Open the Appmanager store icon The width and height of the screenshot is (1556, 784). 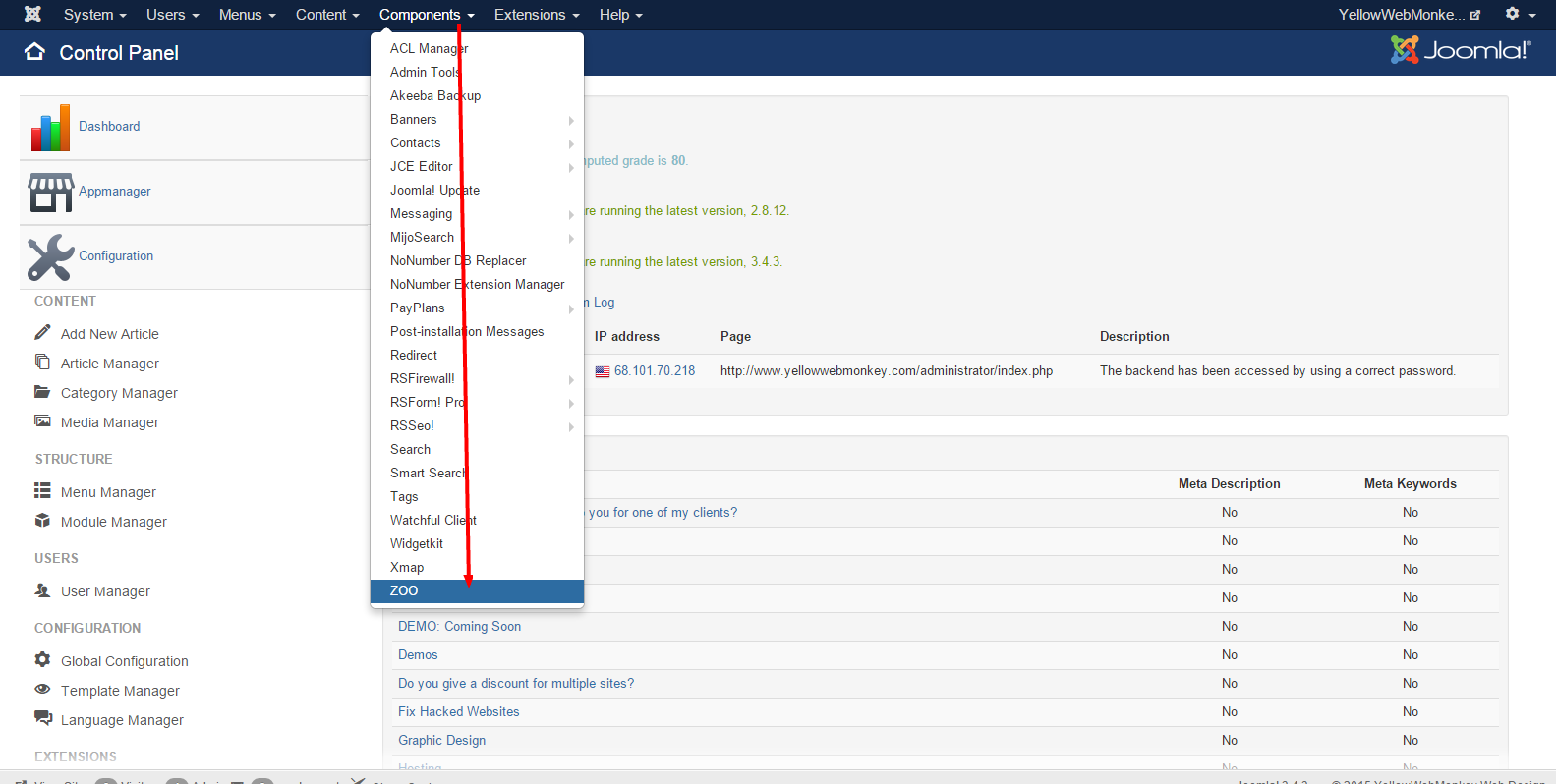pyautogui.click(x=50, y=193)
